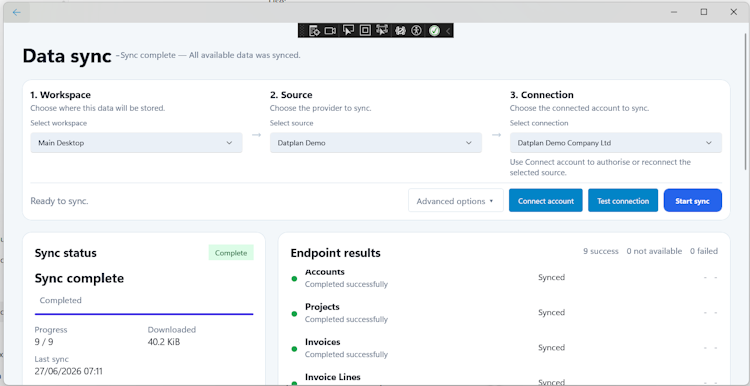Click the Invoices endpoint row title
This screenshot has height=386, width=750.
(323, 342)
